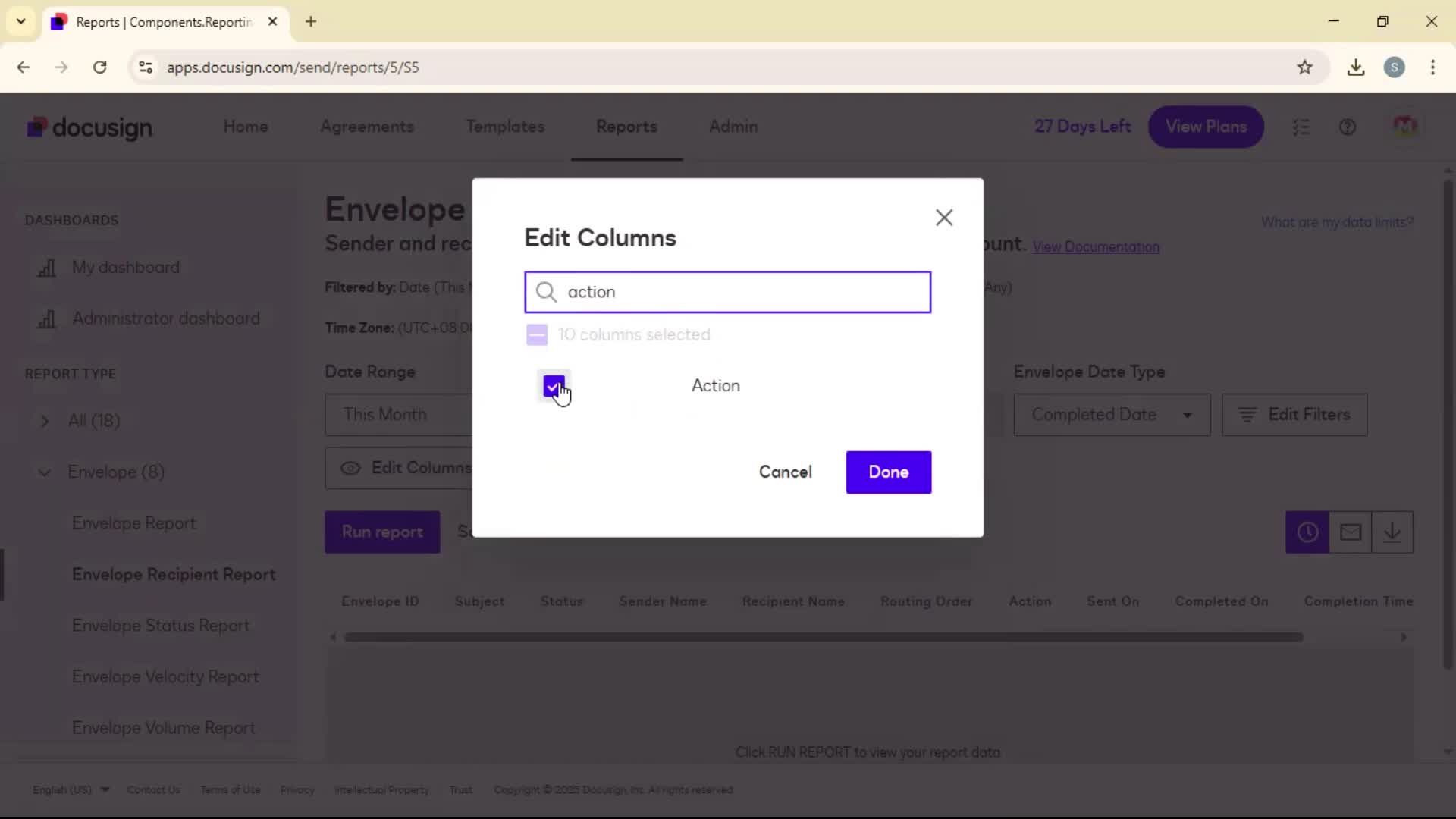Click the eye icon on Edit Columns

click(x=350, y=468)
